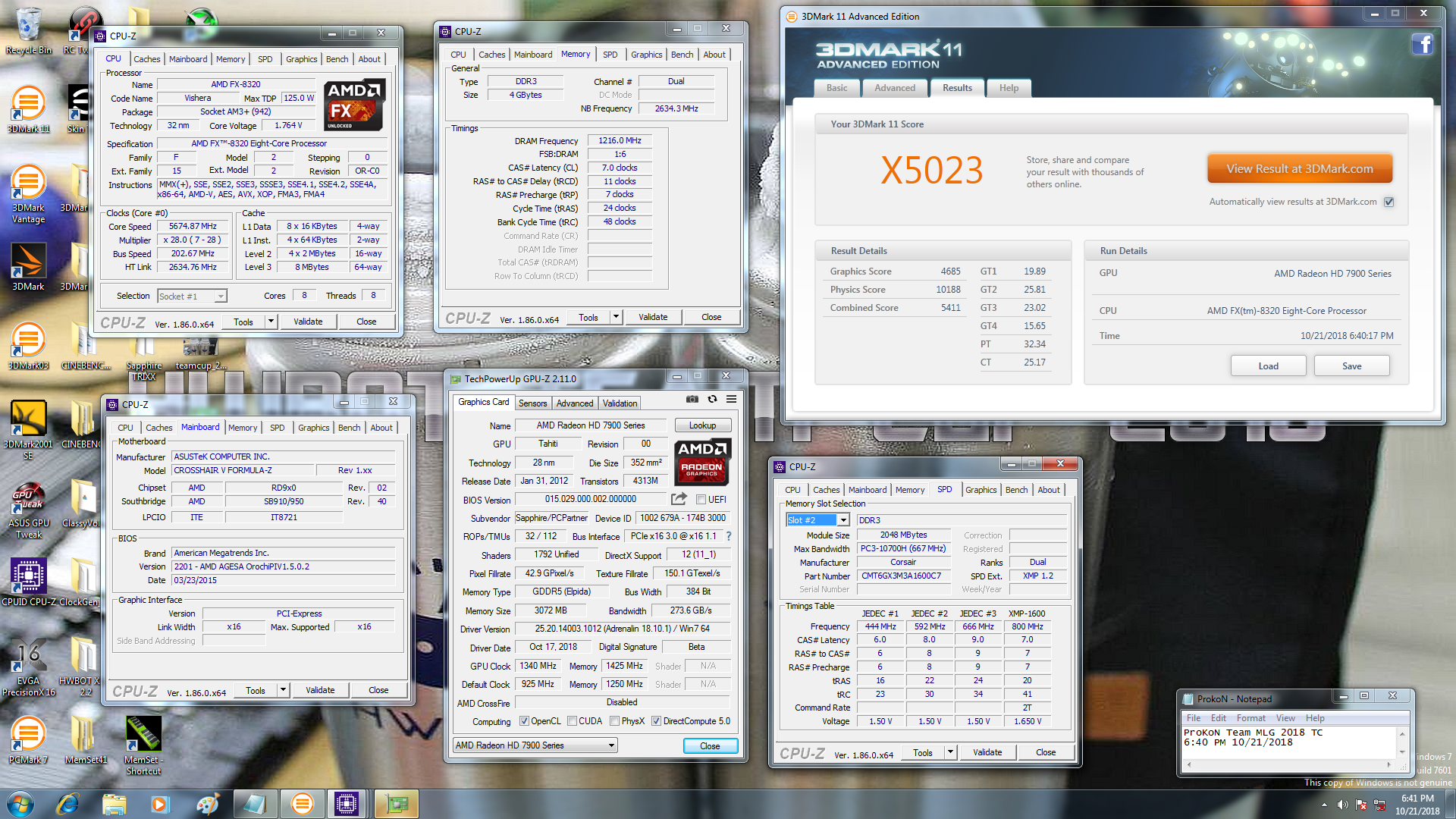Screen dimensions: 1456x819
Task: Open Format menu in Notepad
Action: coord(1250,718)
